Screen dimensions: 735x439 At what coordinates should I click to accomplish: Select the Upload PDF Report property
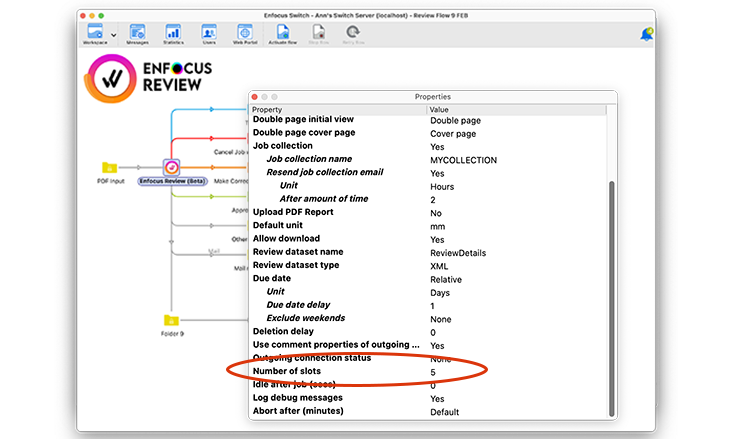point(293,212)
